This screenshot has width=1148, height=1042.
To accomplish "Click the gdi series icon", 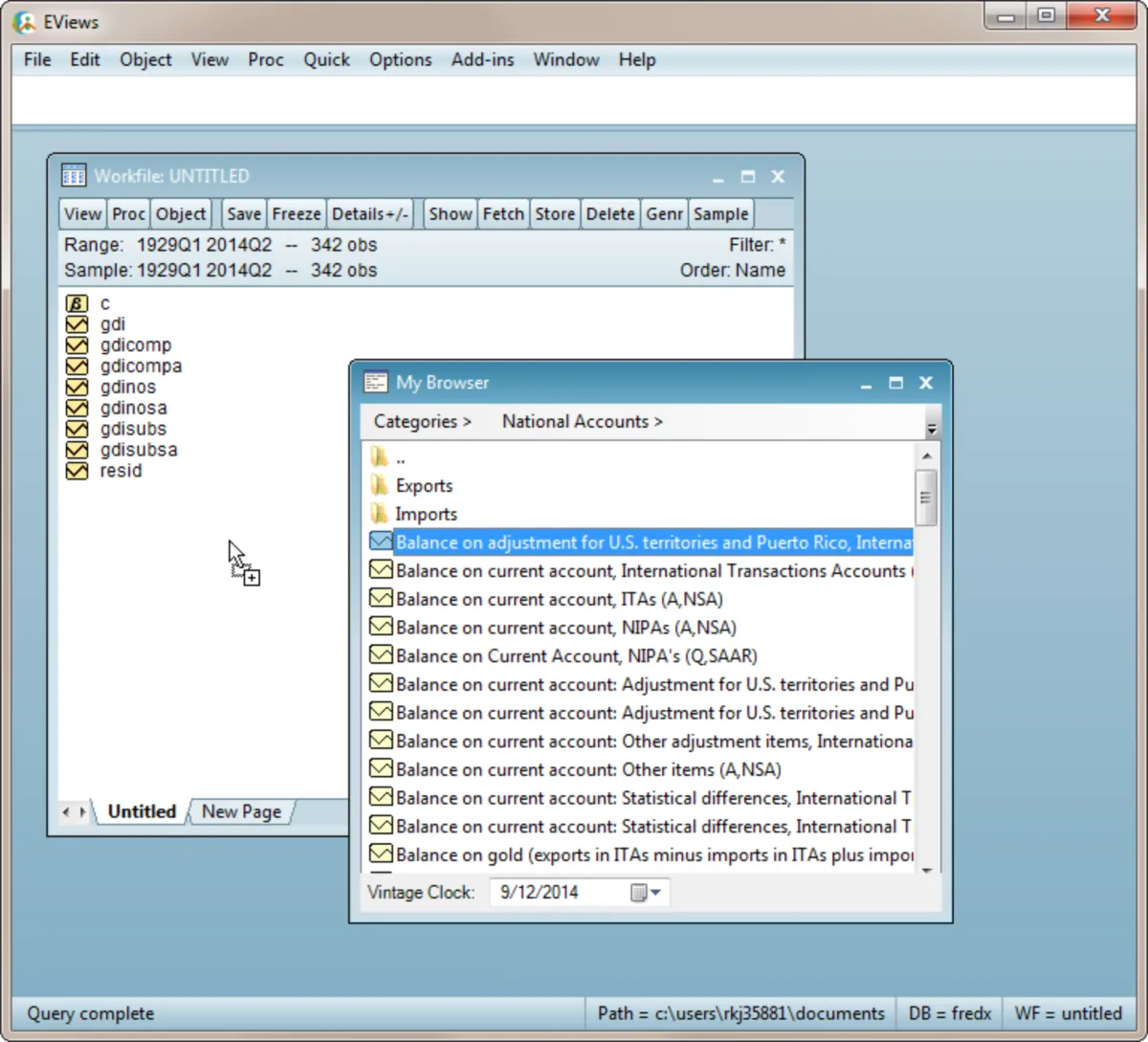I will coord(77,324).
